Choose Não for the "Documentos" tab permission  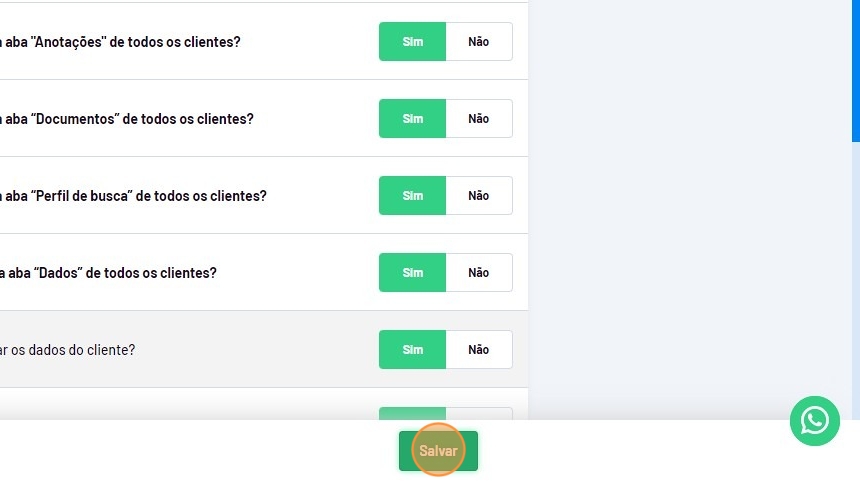pyautogui.click(x=479, y=119)
